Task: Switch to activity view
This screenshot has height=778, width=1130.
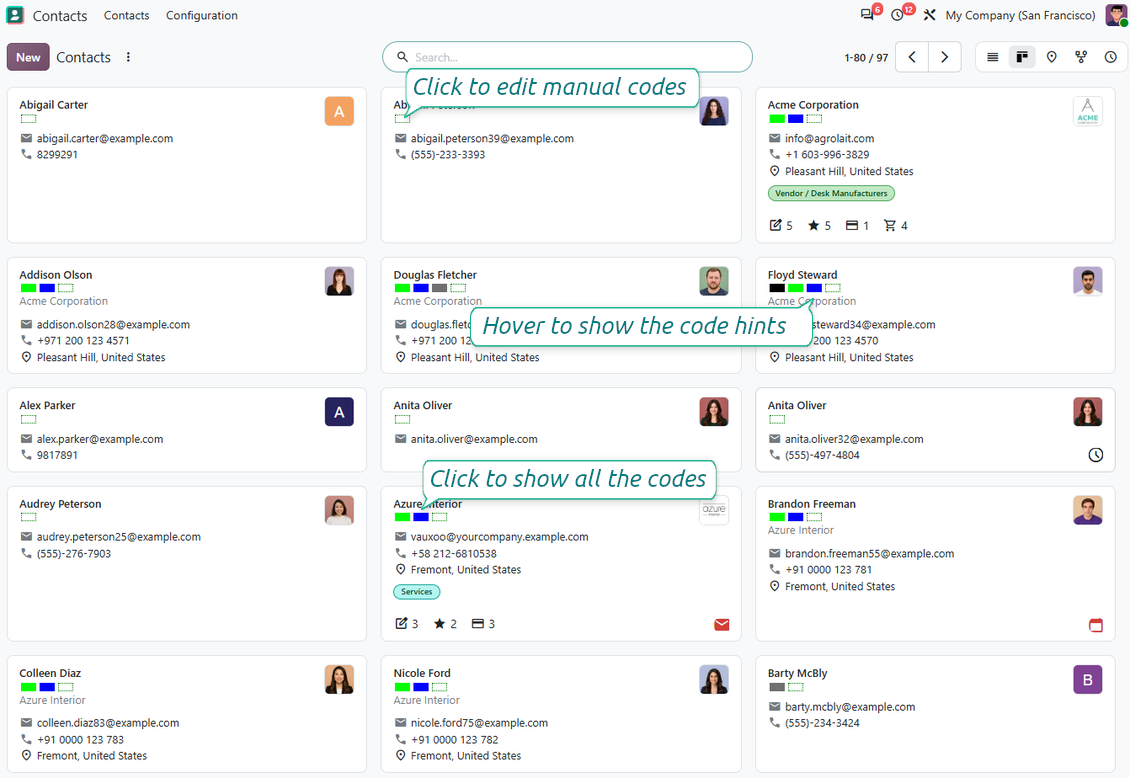Action: click(1111, 57)
